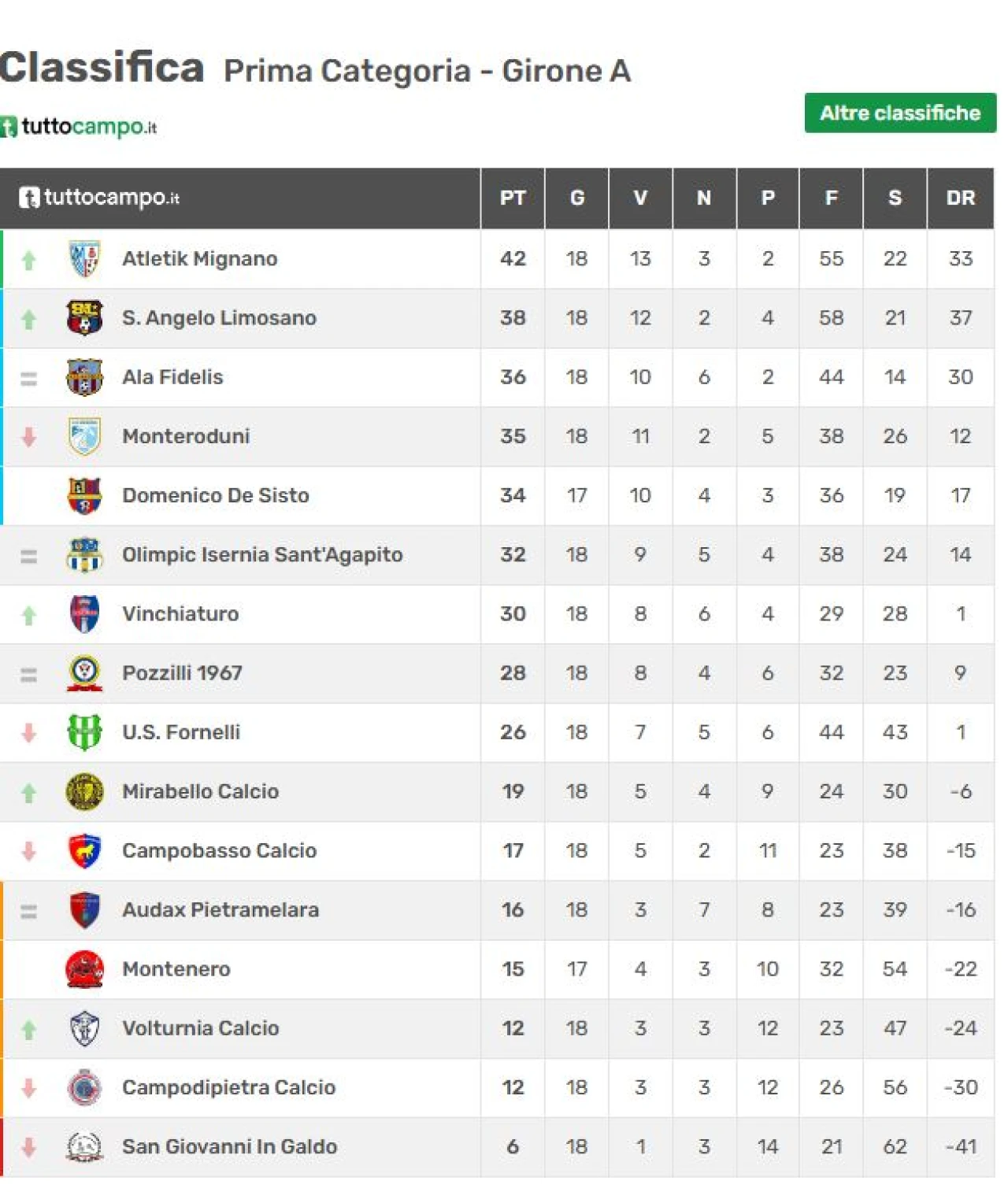The image size is (1008, 1192).
Task: Click the U.S. Fornelli green striped crest
Action: pos(84,732)
